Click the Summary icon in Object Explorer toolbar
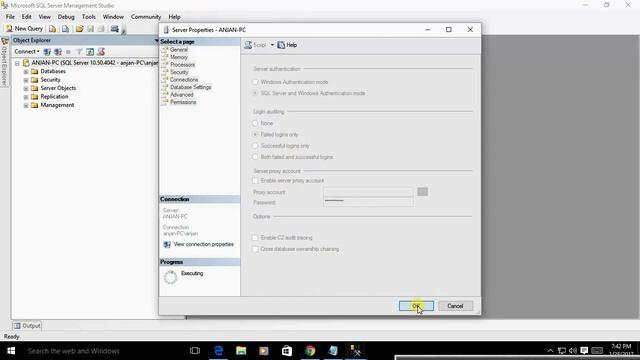Image resolution: width=640 pixels, height=360 pixels. pyautogui.click(x=101, y=52)
